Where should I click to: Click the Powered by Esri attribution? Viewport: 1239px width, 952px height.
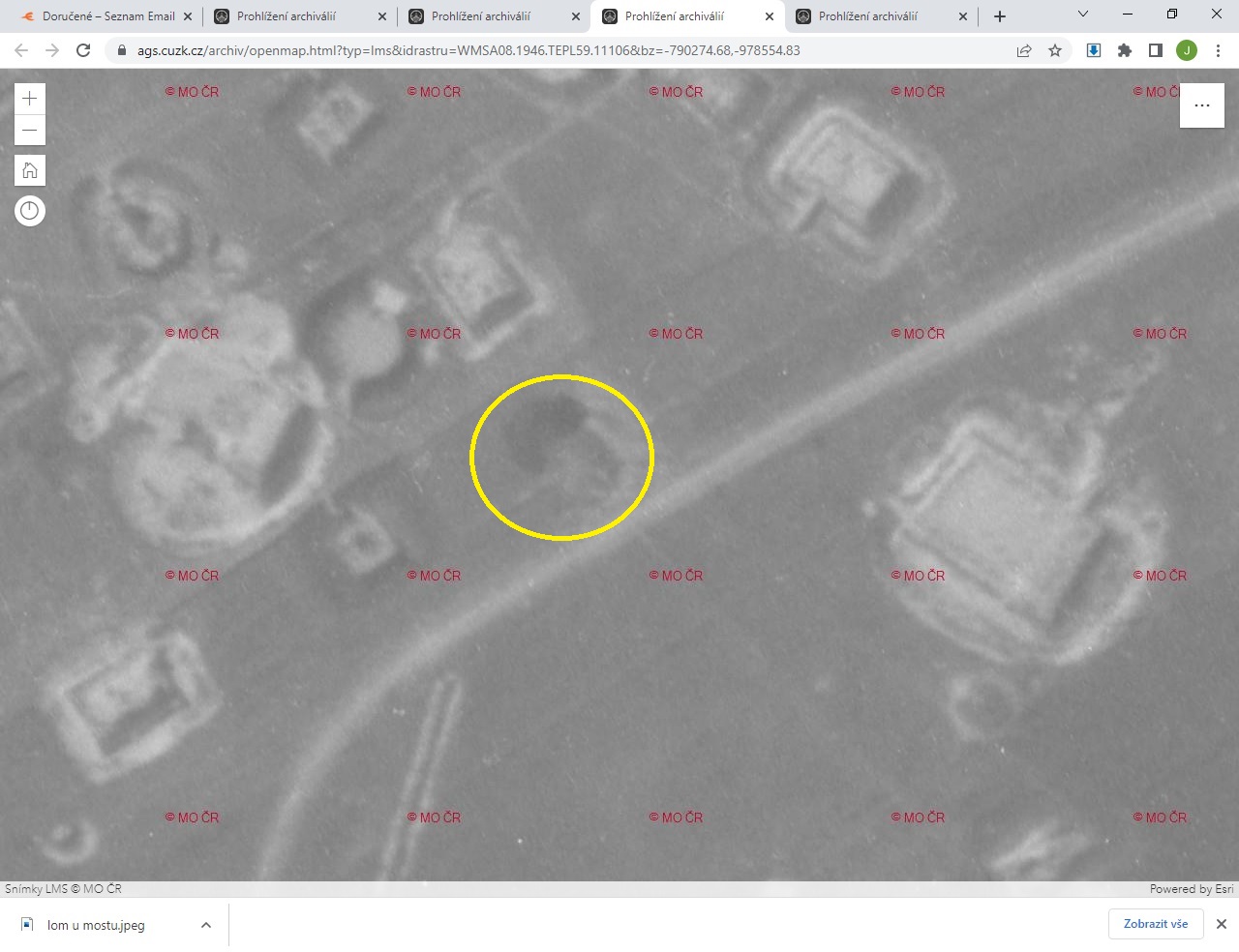1192,889
